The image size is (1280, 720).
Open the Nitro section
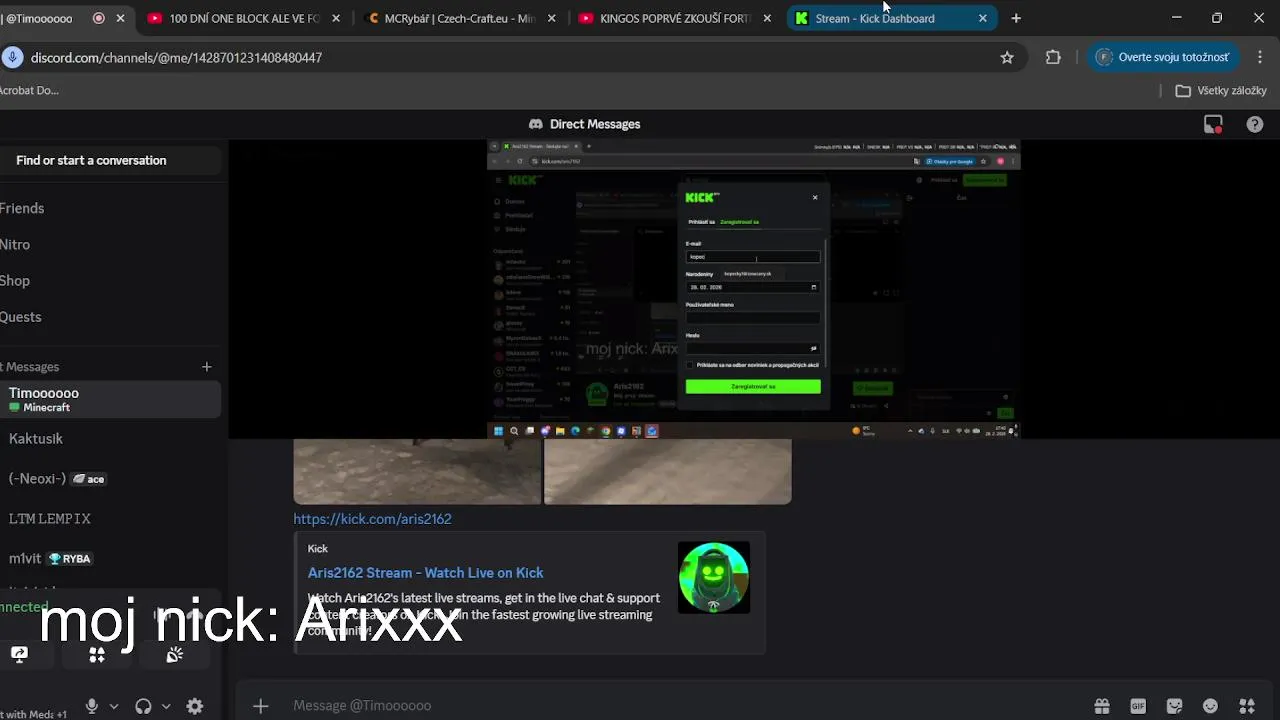tap(108, 244)
